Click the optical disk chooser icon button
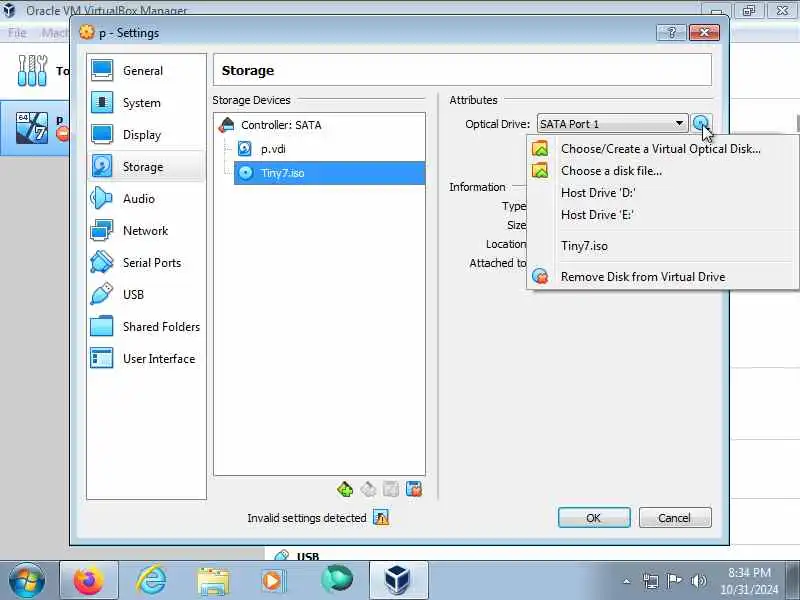 pyautogui.click(x=702, y=123)
